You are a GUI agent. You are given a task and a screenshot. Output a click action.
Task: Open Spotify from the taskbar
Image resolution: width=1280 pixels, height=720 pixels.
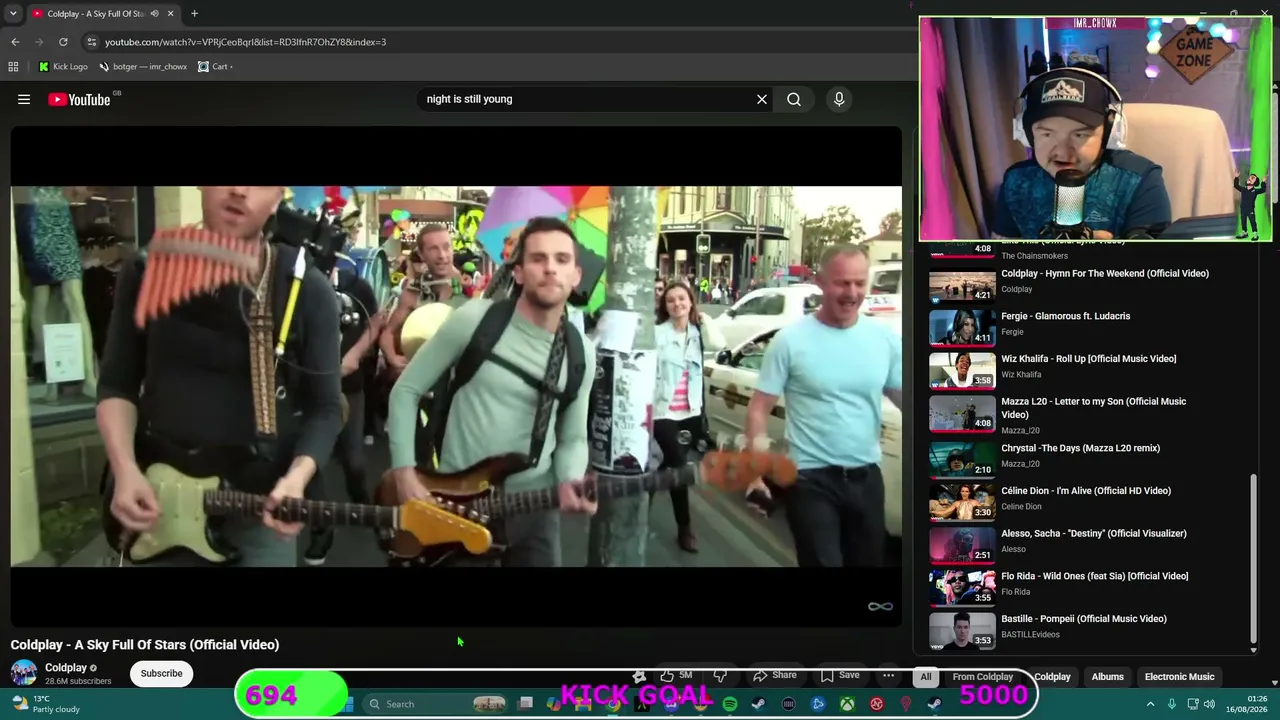[x=730, y=704]
